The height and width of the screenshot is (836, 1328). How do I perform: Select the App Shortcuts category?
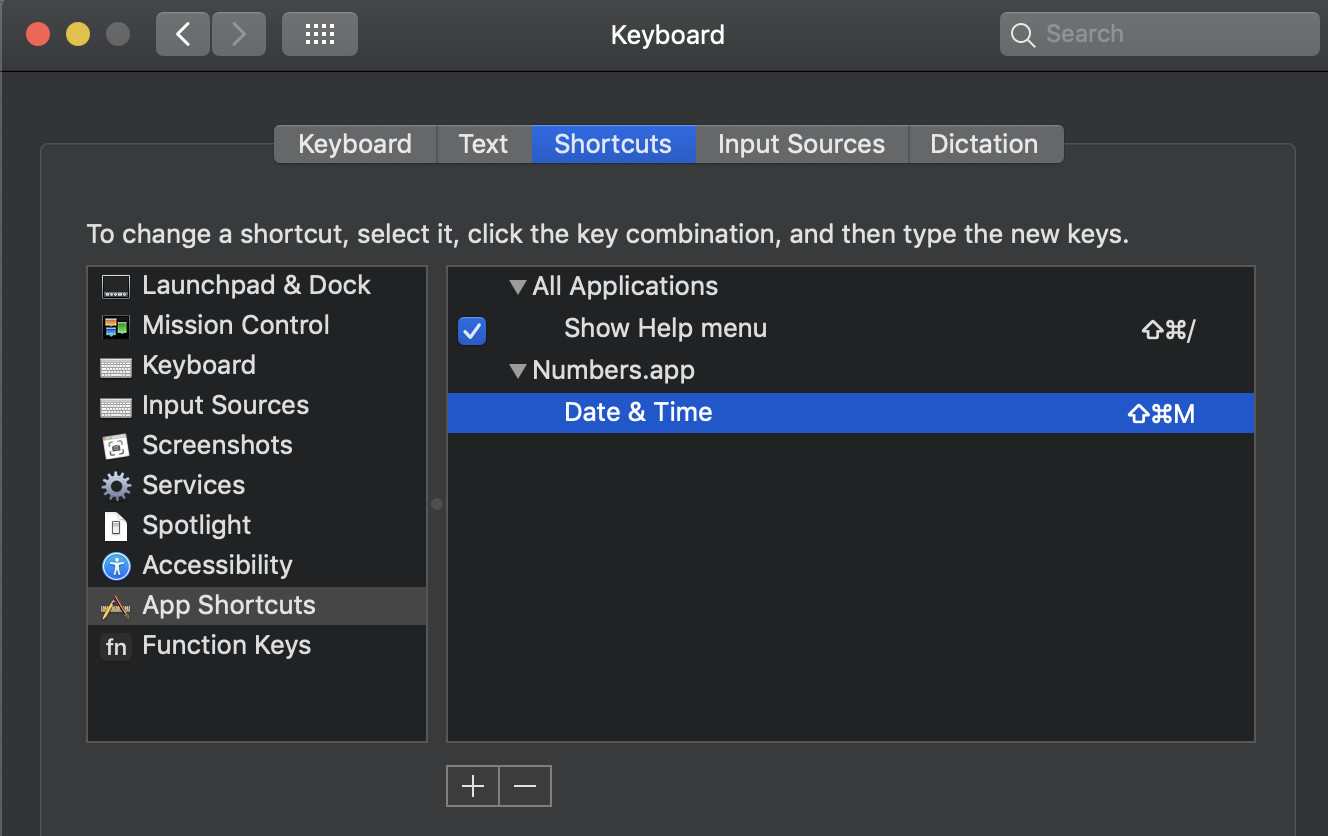pos(228,605)
